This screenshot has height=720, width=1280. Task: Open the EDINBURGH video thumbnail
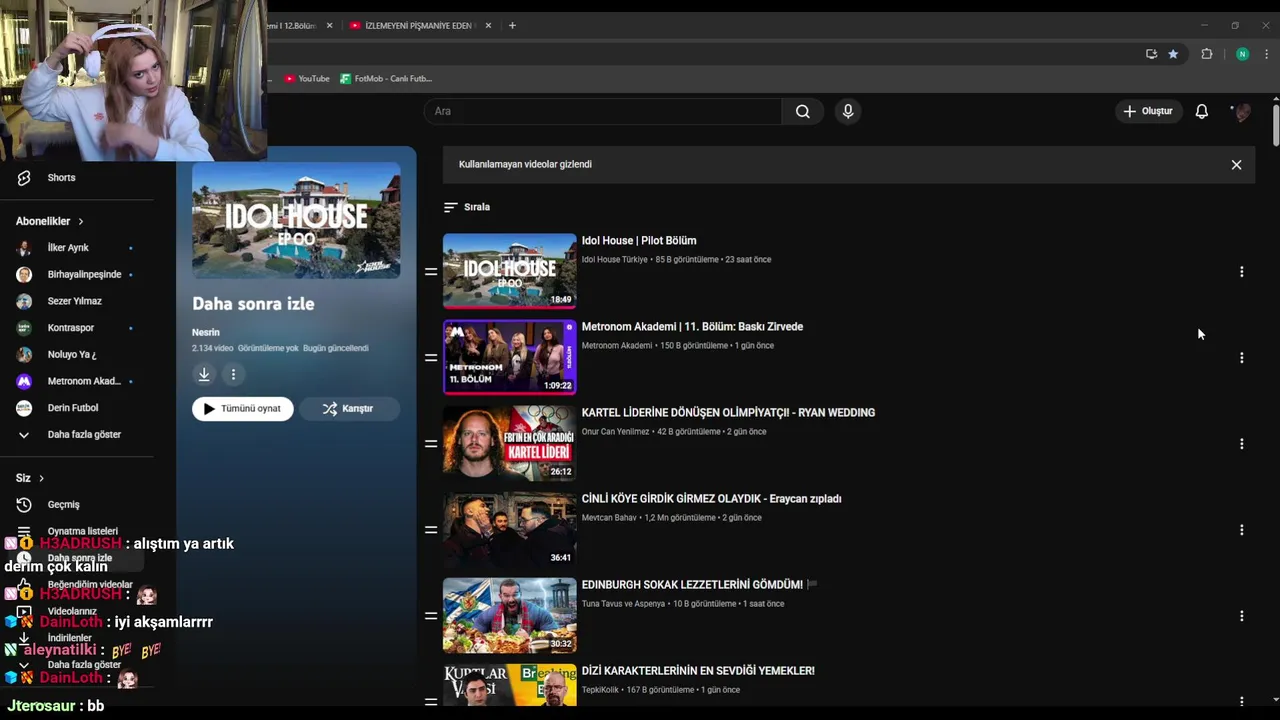(510, 615)
